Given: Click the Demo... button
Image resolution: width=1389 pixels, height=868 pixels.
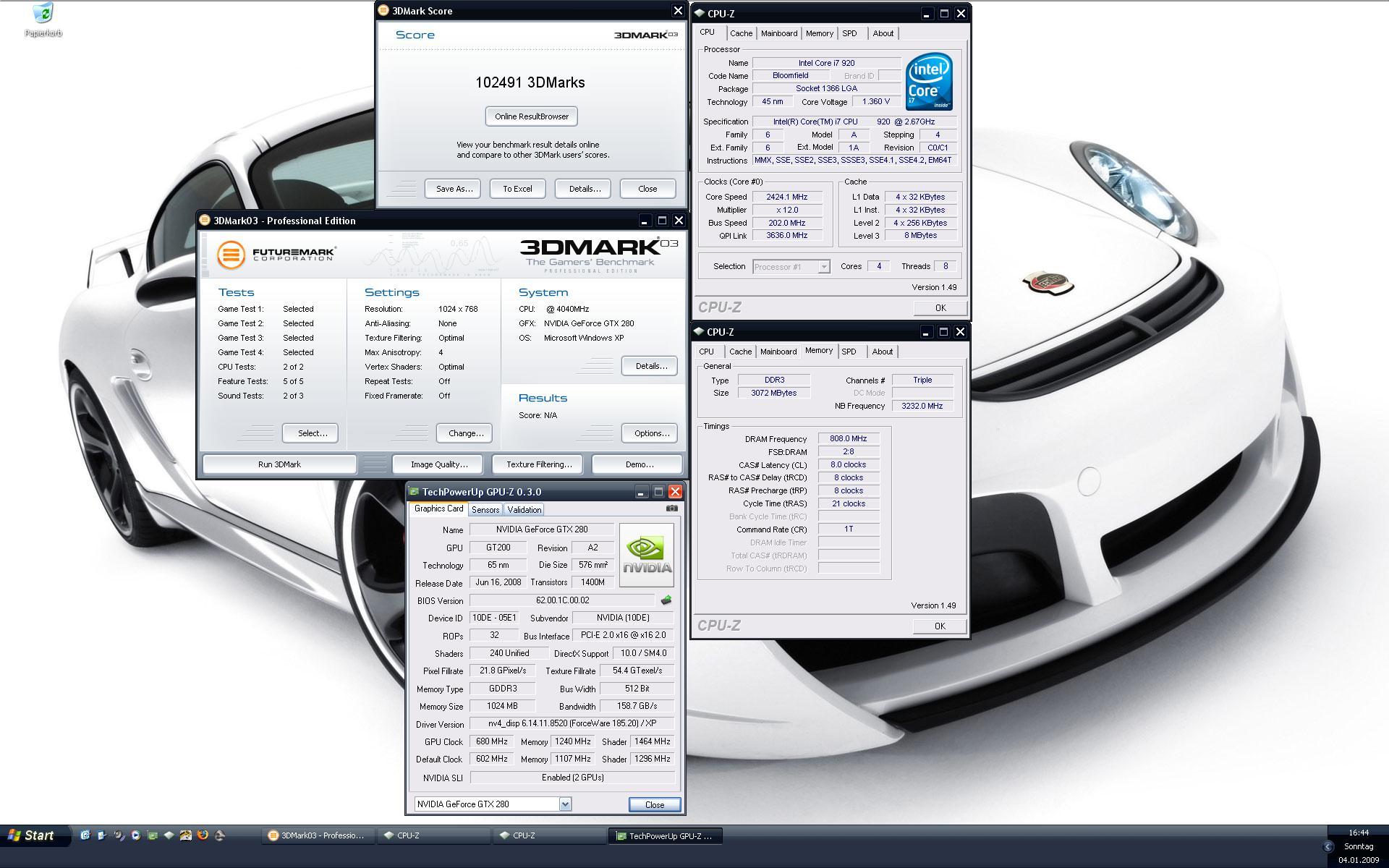Looking at the screenshot, I should tap(639, 464).
